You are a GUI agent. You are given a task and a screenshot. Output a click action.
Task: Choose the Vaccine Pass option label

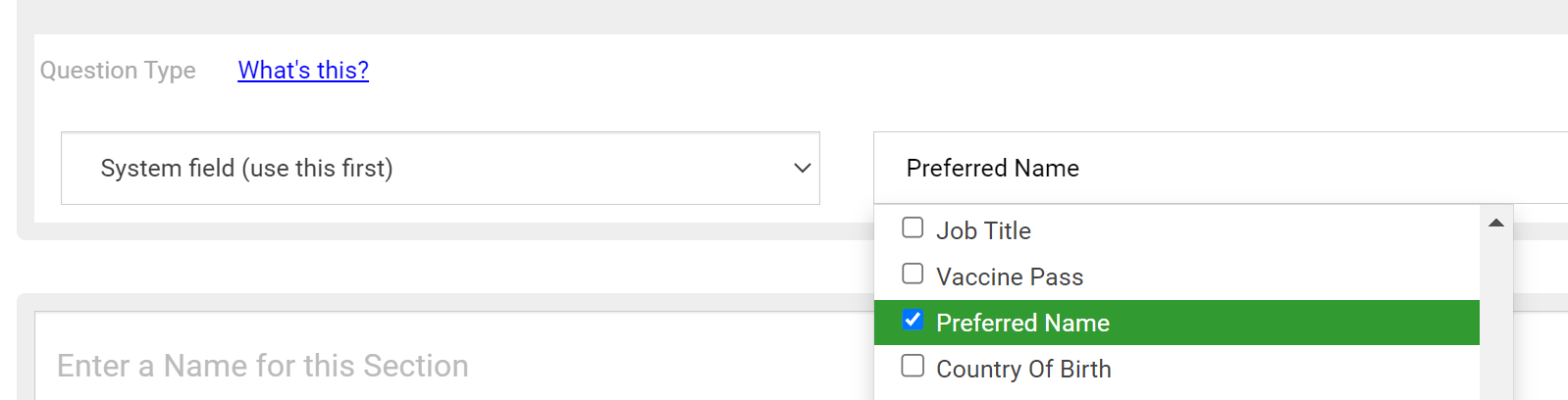[1010, 277]
